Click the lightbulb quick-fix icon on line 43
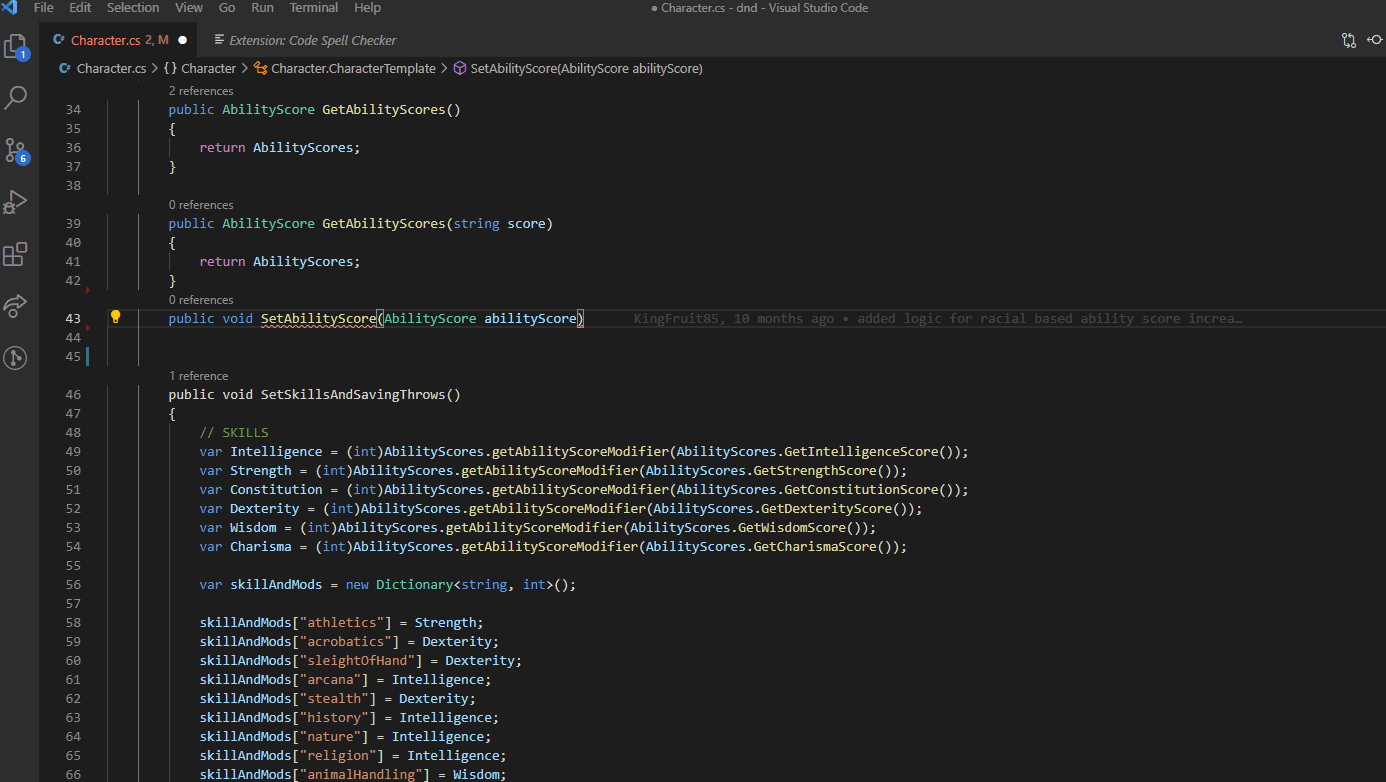This screenshot has height=782, width=1386. coord(115,317)
